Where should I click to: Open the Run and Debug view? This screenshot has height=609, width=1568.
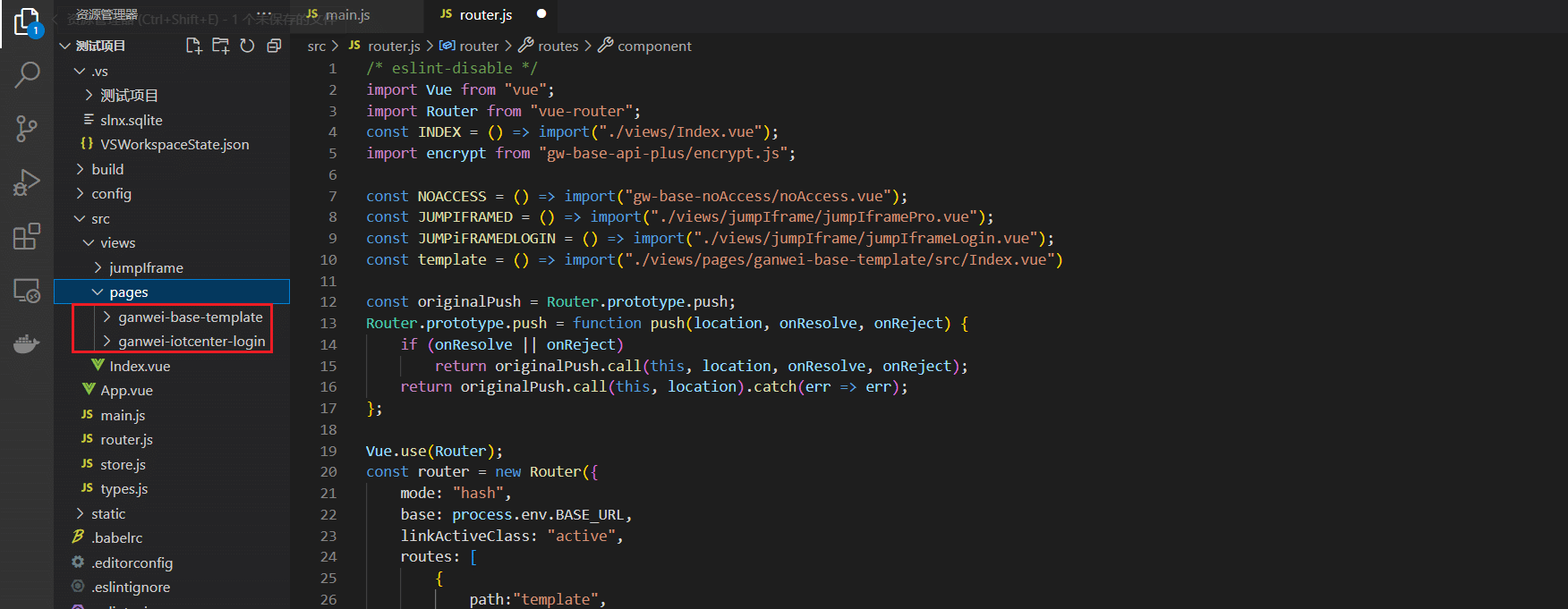point(27,182)
